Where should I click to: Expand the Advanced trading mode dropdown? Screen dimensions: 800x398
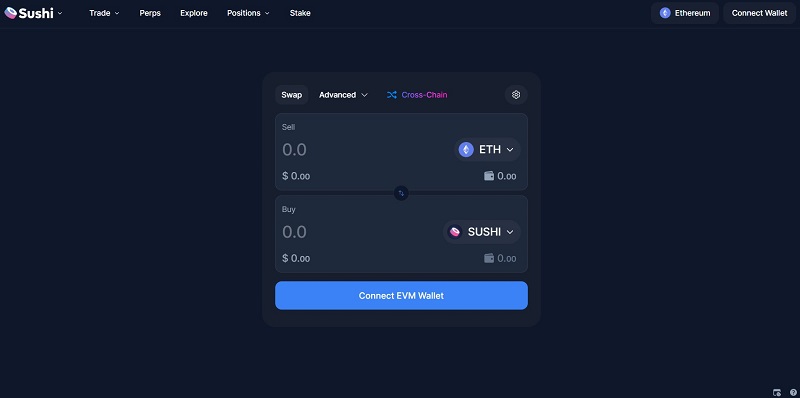[x=343, y=95]
